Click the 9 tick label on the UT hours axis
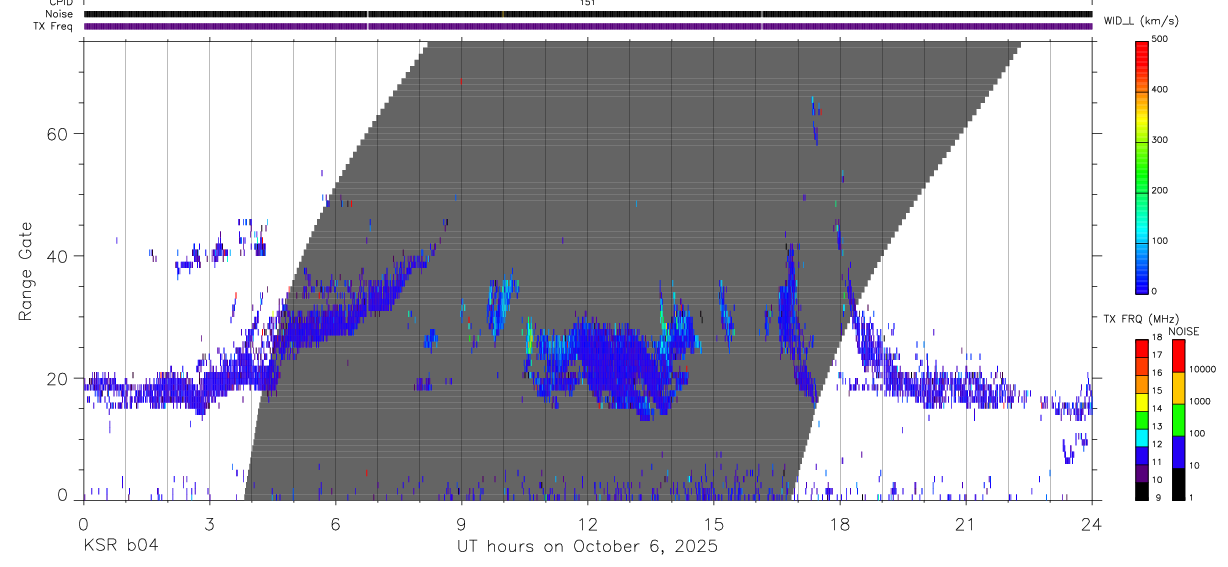This screenshot has width=1228, height=567. click(461, 524)
